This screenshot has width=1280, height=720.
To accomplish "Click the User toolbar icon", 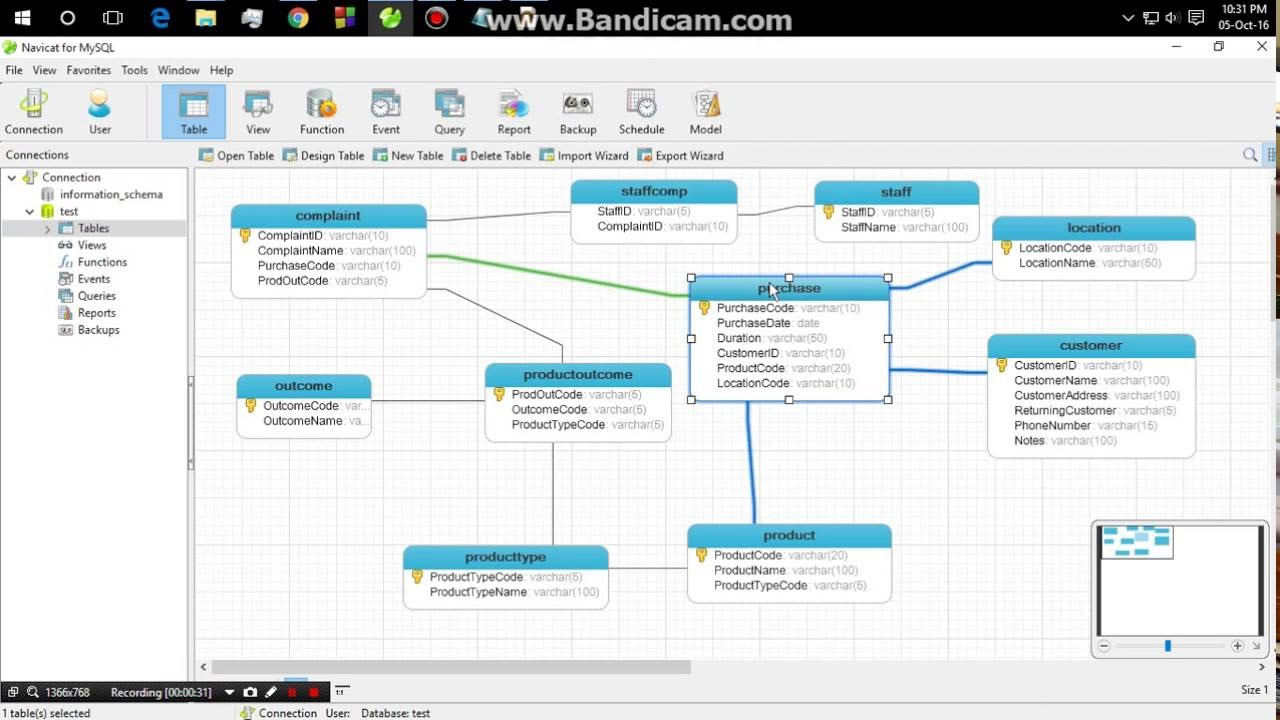I will tap(99, 111).
